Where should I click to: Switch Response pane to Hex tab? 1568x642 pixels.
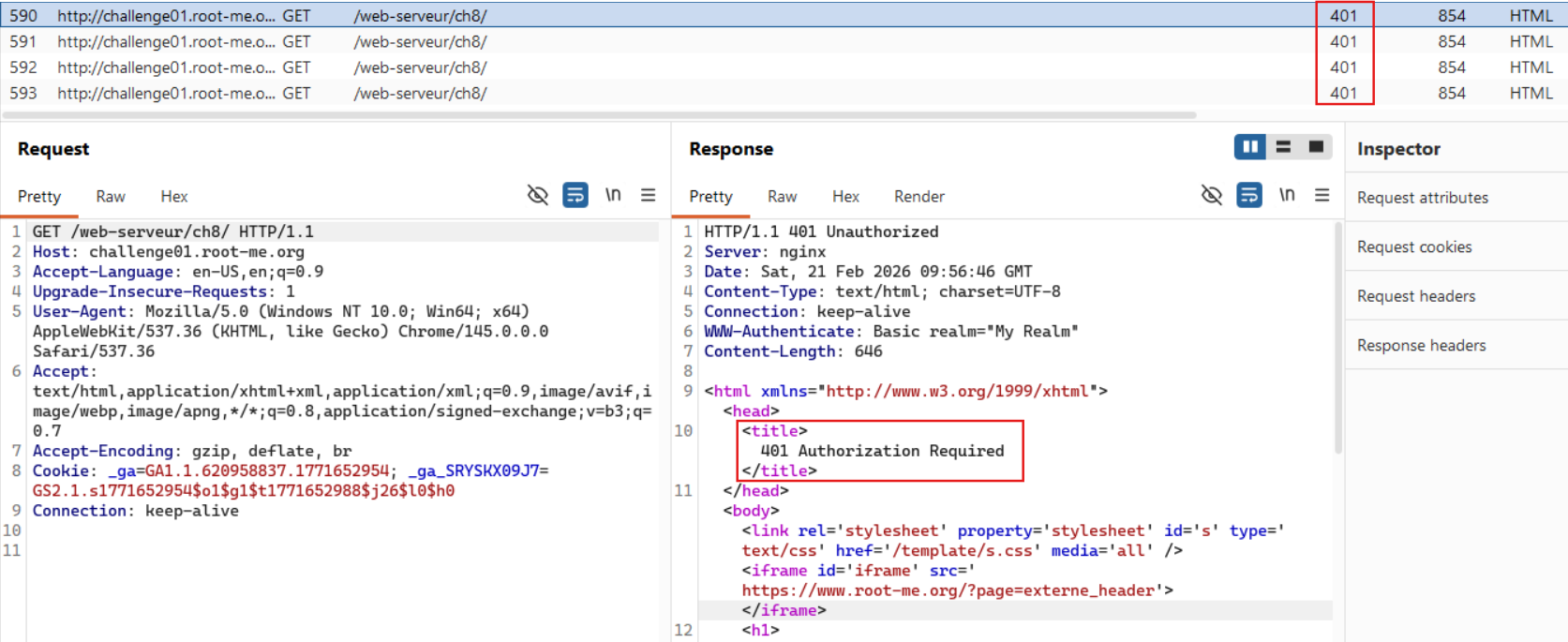(844, 197)
